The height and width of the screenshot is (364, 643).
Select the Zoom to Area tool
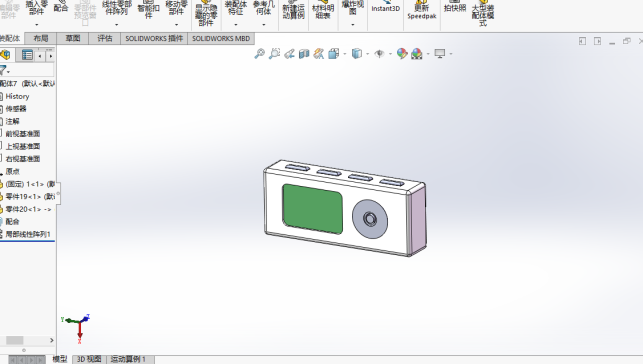pos(274,54)
